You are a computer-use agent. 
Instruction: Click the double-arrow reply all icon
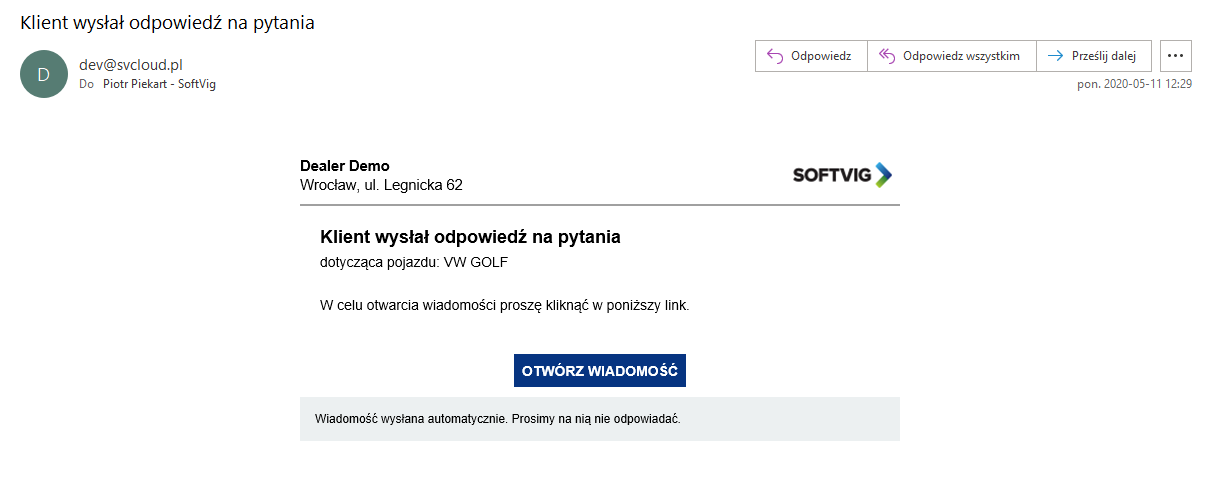tap(886, 56)
